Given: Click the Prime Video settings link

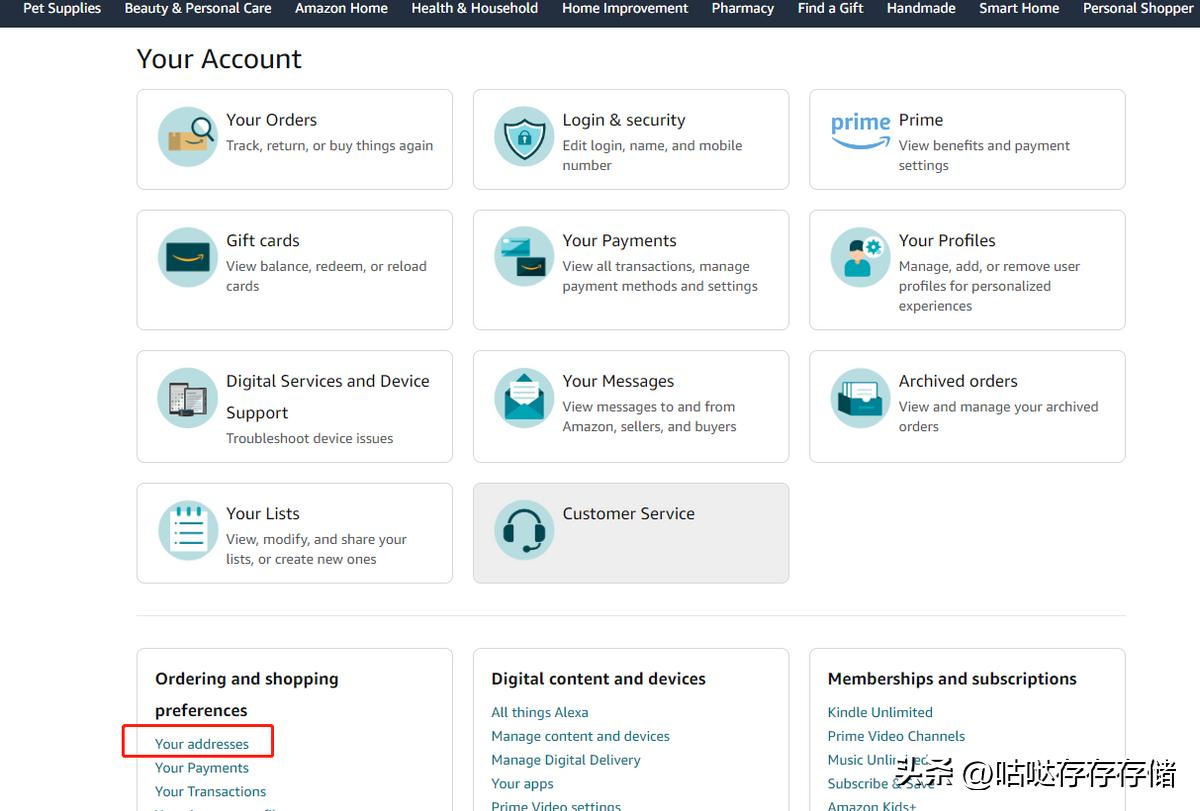Looking at the screenshot, I should [556, 804].
